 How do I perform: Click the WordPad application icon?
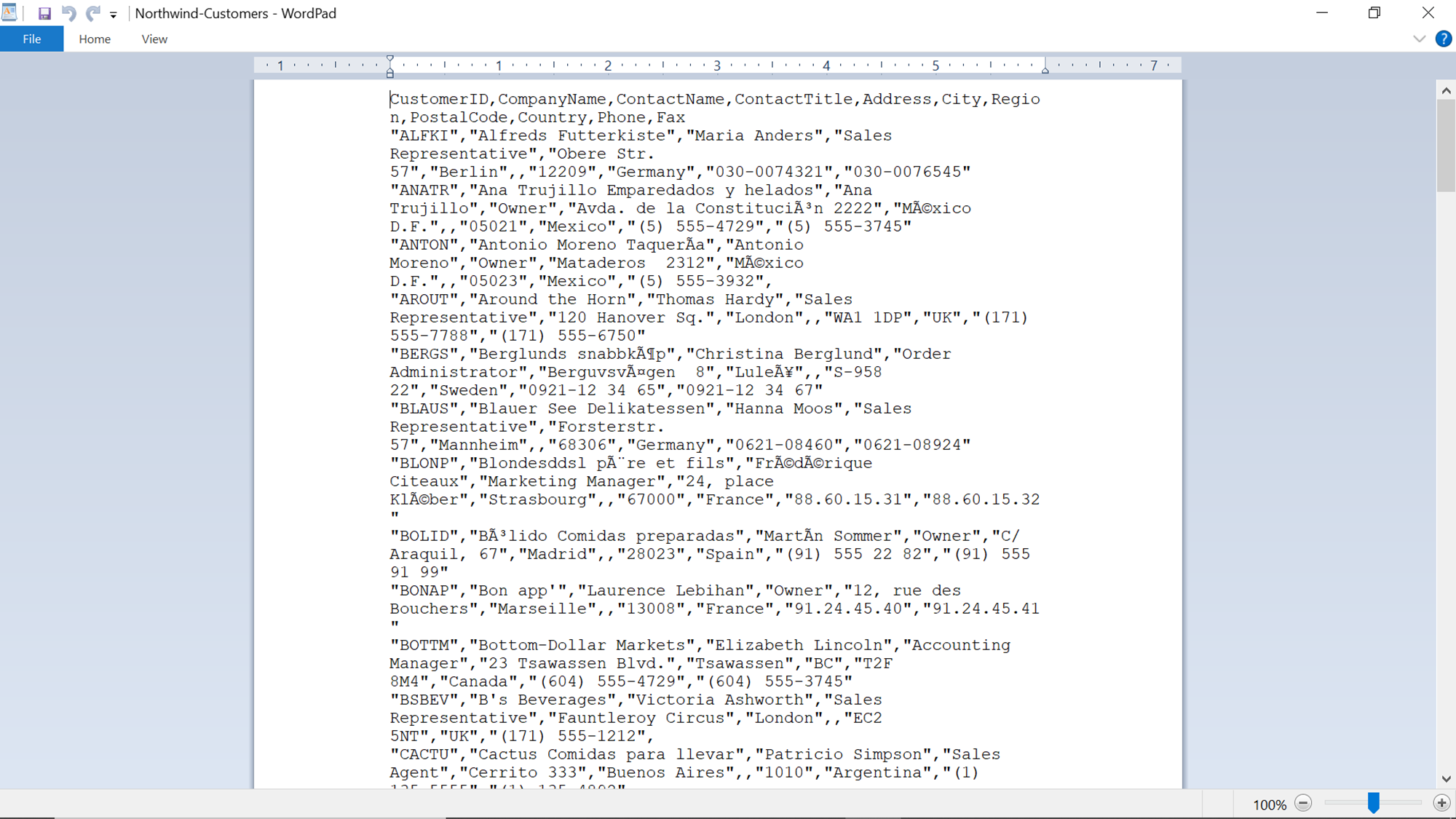tap(9, 12)
